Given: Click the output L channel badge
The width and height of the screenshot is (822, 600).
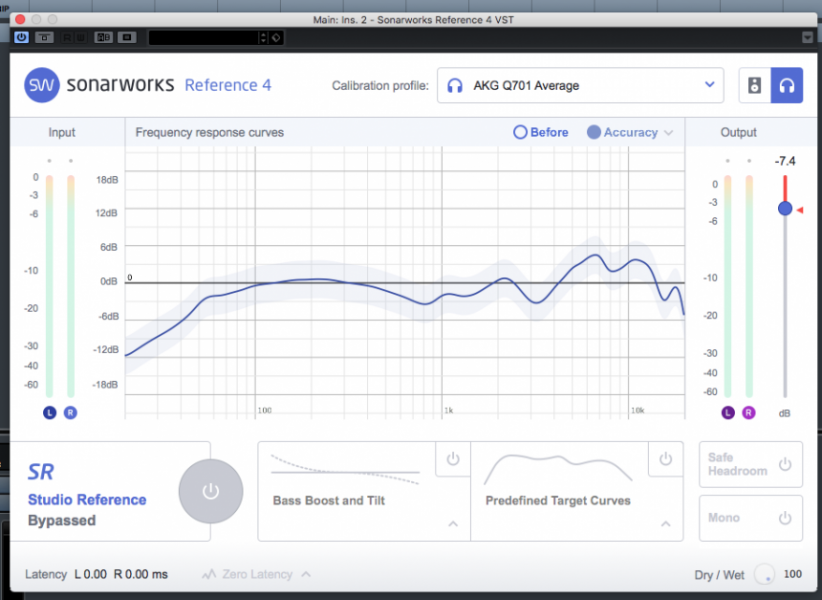Looking at the screenshot, I should pos(728,413).
